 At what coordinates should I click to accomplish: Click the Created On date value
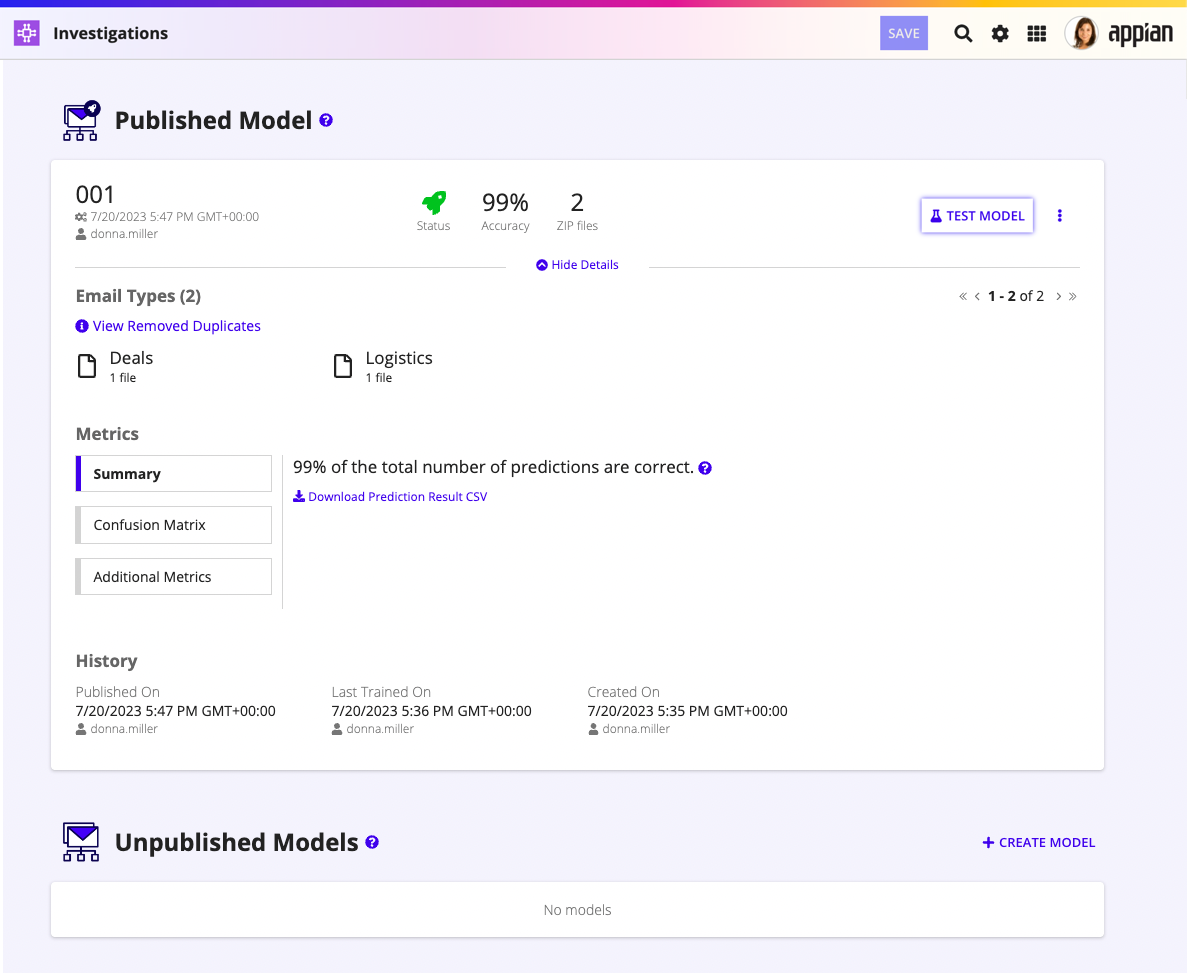(687, 711)
